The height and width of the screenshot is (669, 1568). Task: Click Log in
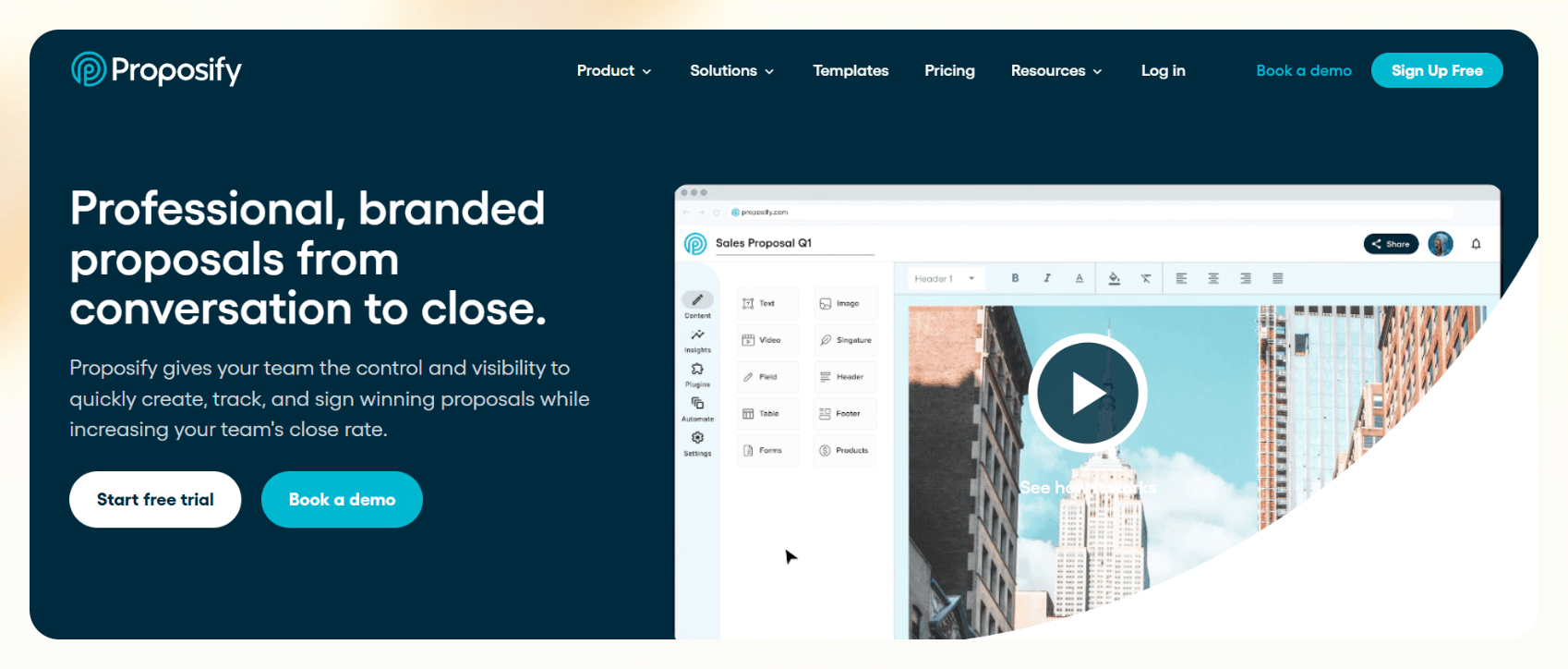click(x=1163, y=70)
